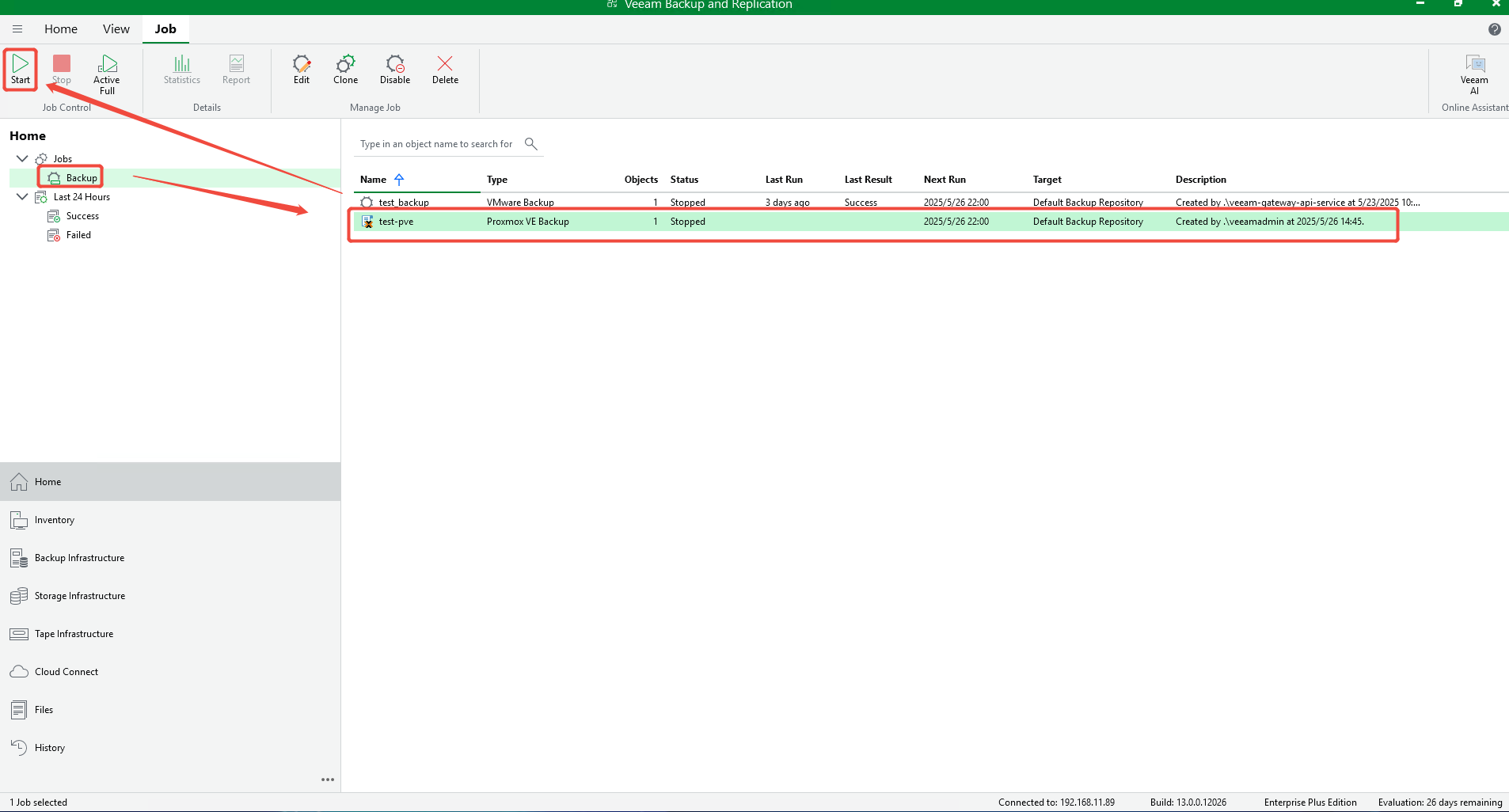Image resolution: width=1509 pixels, height=812 pixels.
Task: Run an Active Full backup
Action: [x=107, y=74]
